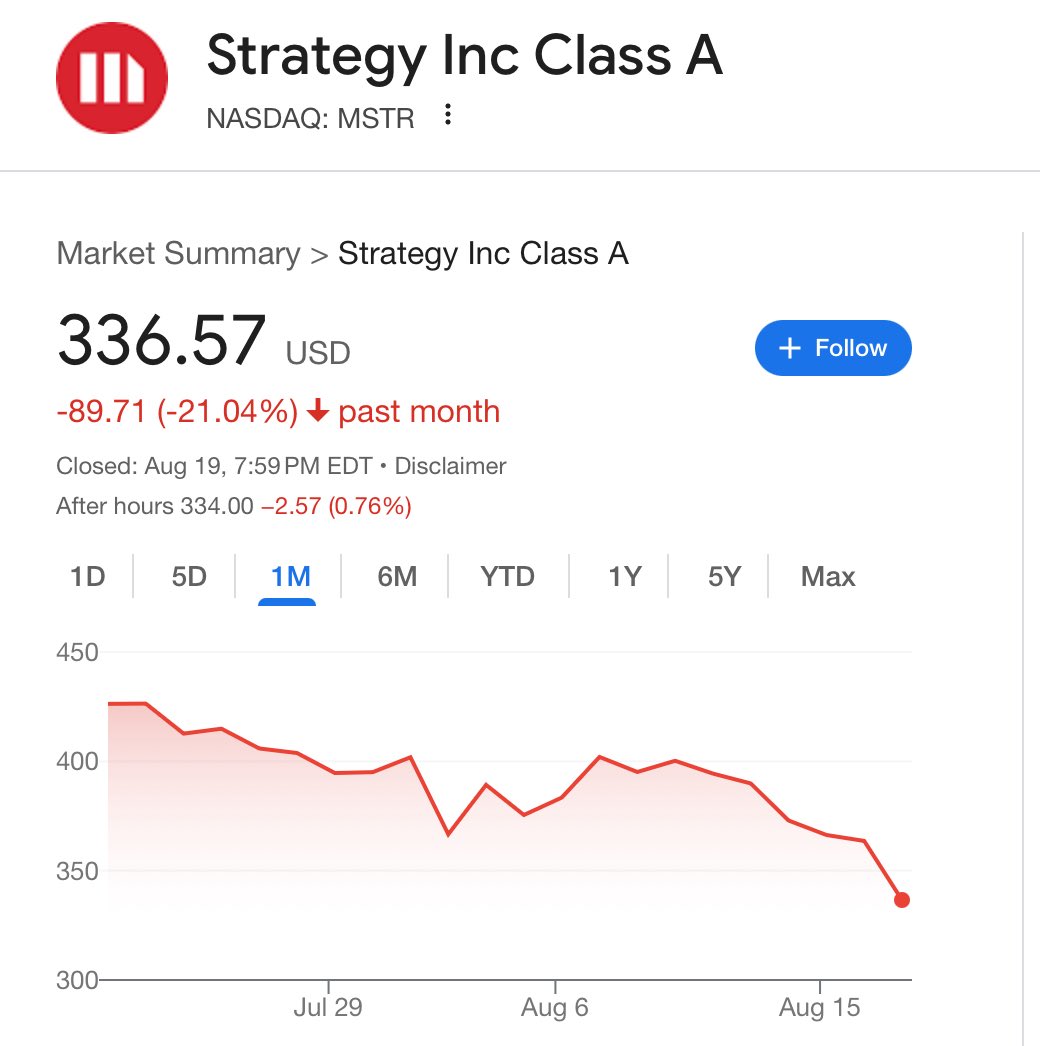
Task: Click the Strategy Inc red logo icon
Action: tap(112, 78)
